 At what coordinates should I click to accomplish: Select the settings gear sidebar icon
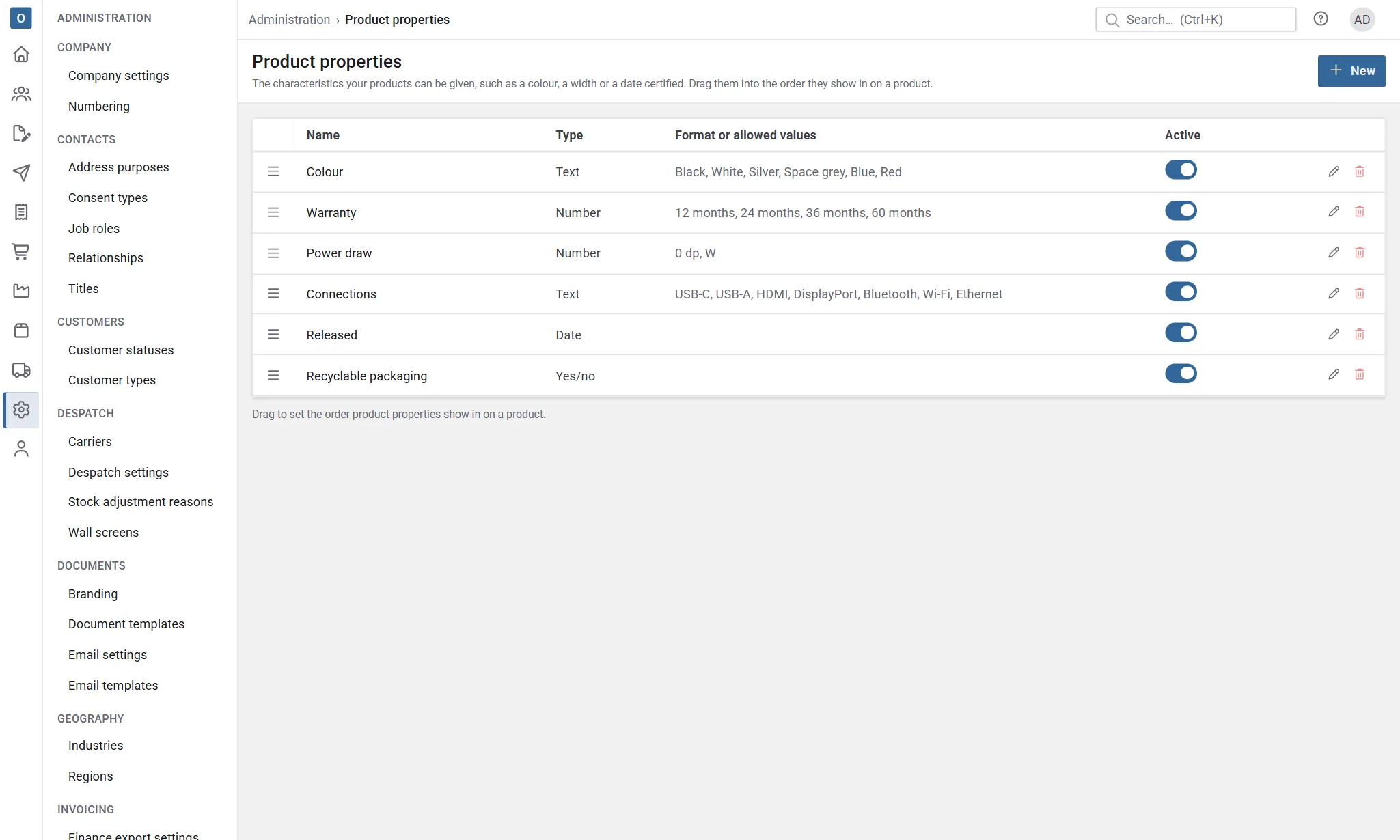tap(21, 410)
